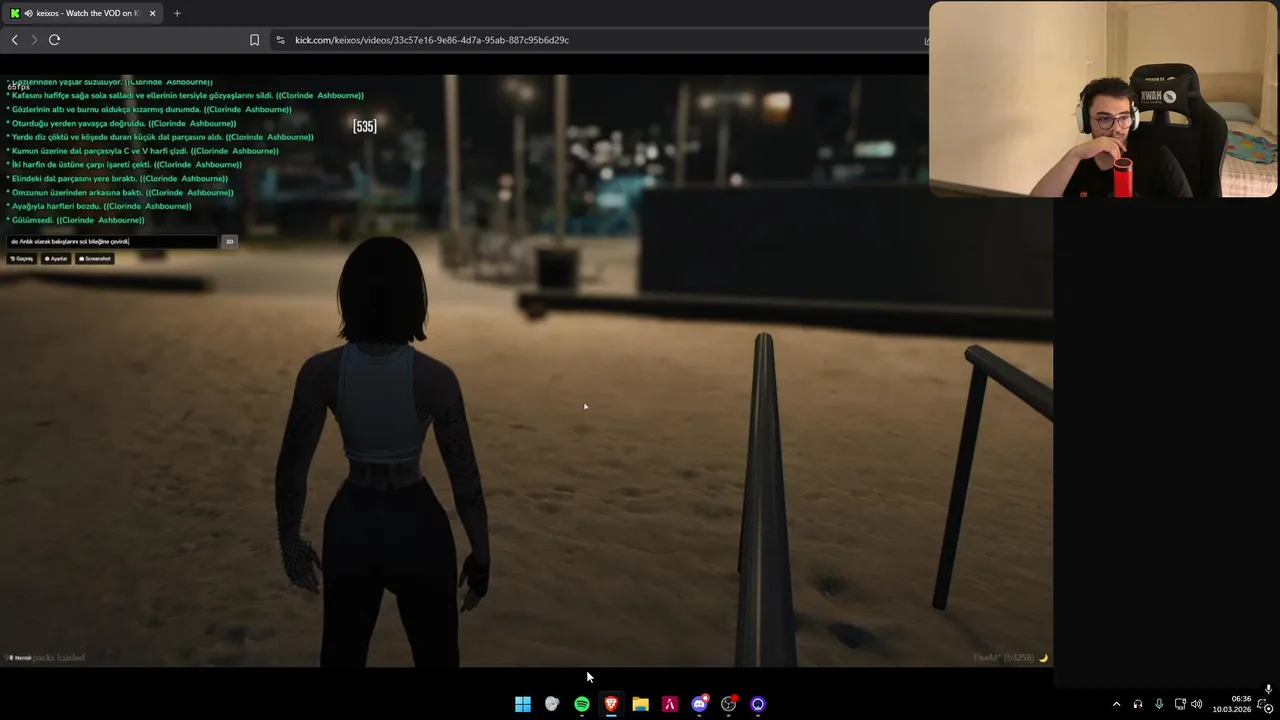Open the Ayarlar settings button

click(56, 258)
